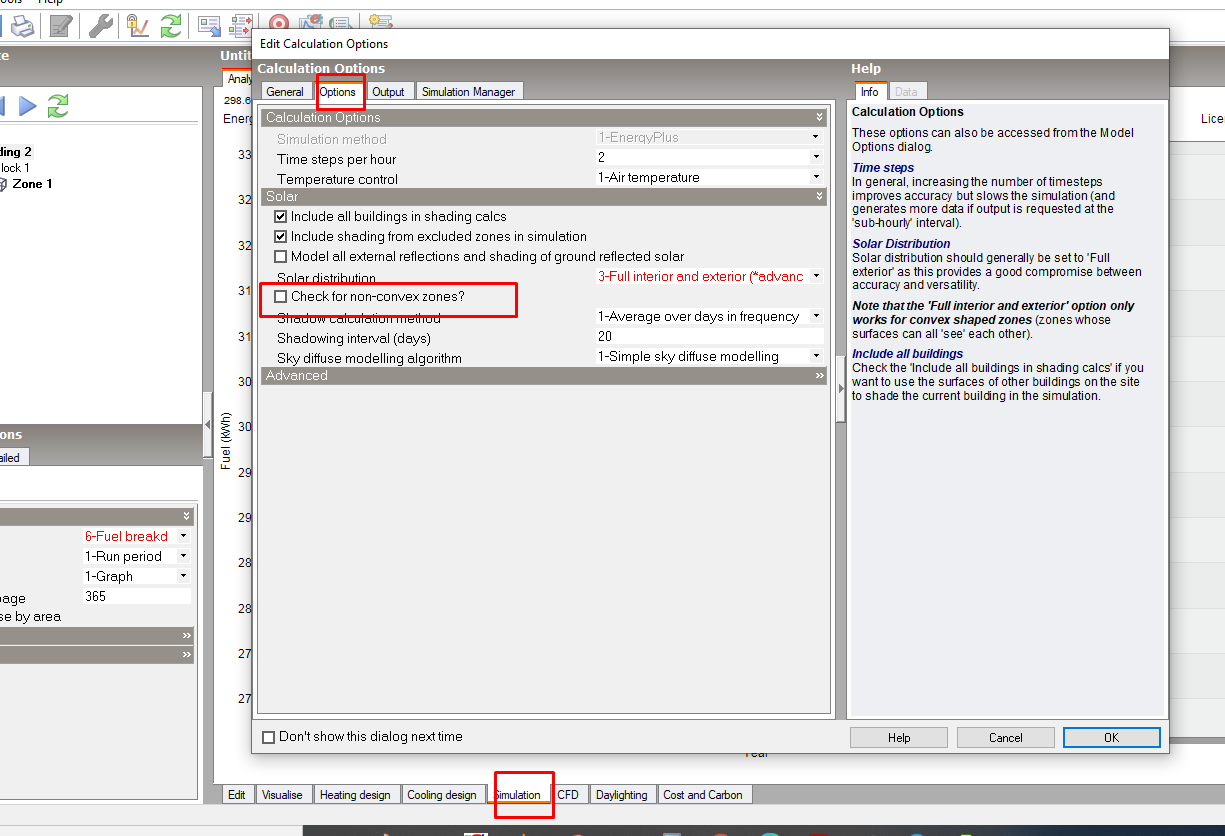Click the Shadowing interval (days) input field
This screenshot has height=836, width=1225.
[x=709, y=336]
